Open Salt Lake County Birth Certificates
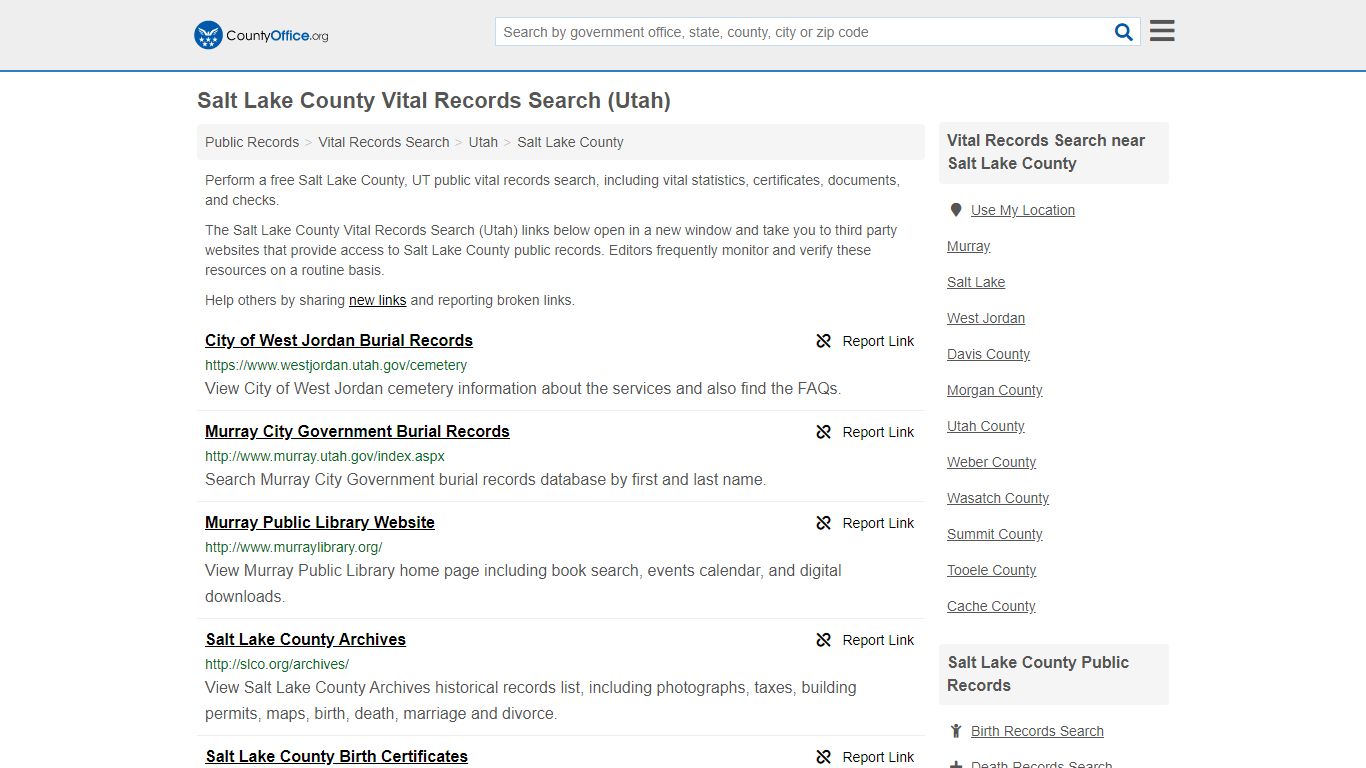Viewport: 1366px width, 768px height. coord(337,756)
